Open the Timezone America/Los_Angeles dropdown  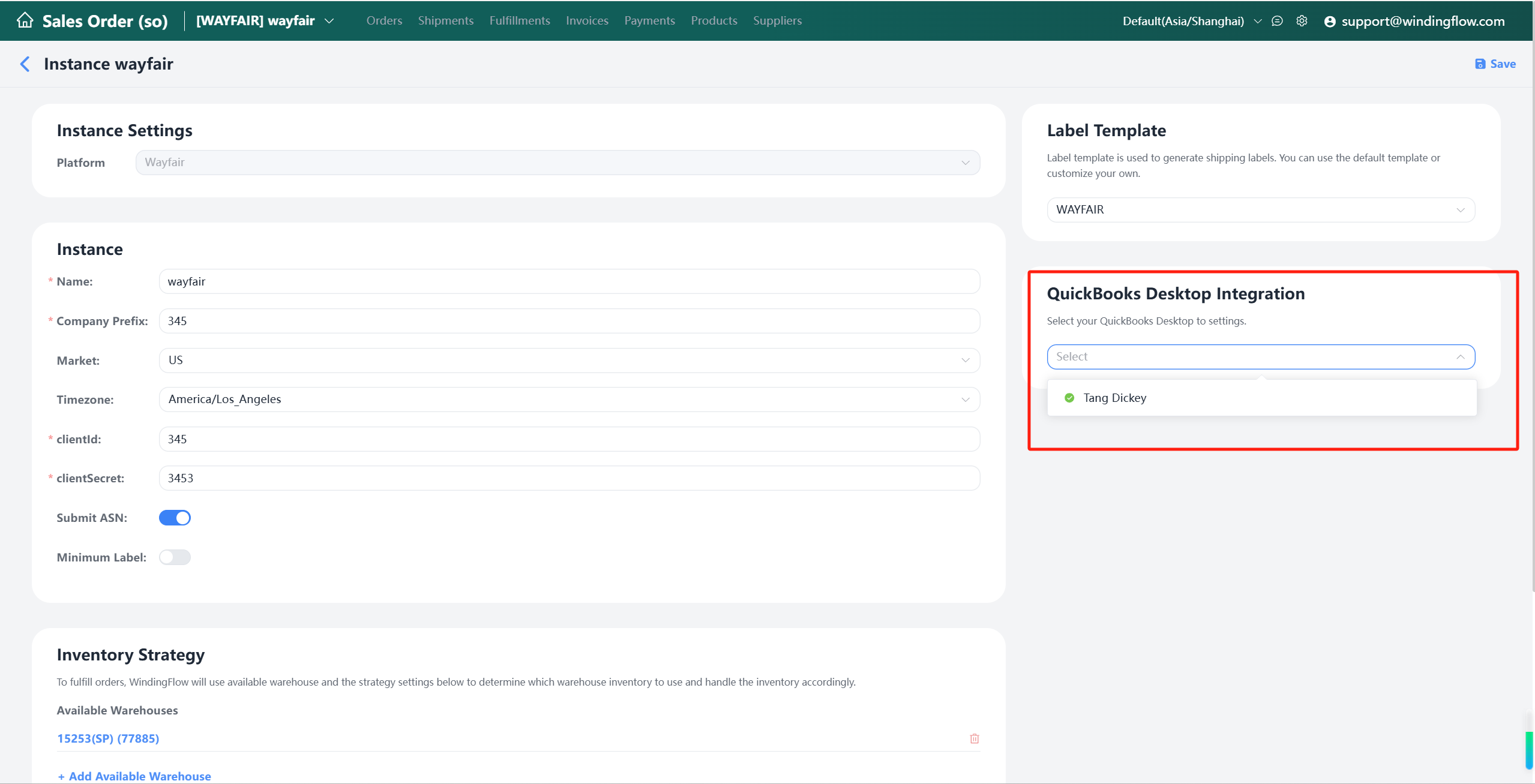[569, 399]
